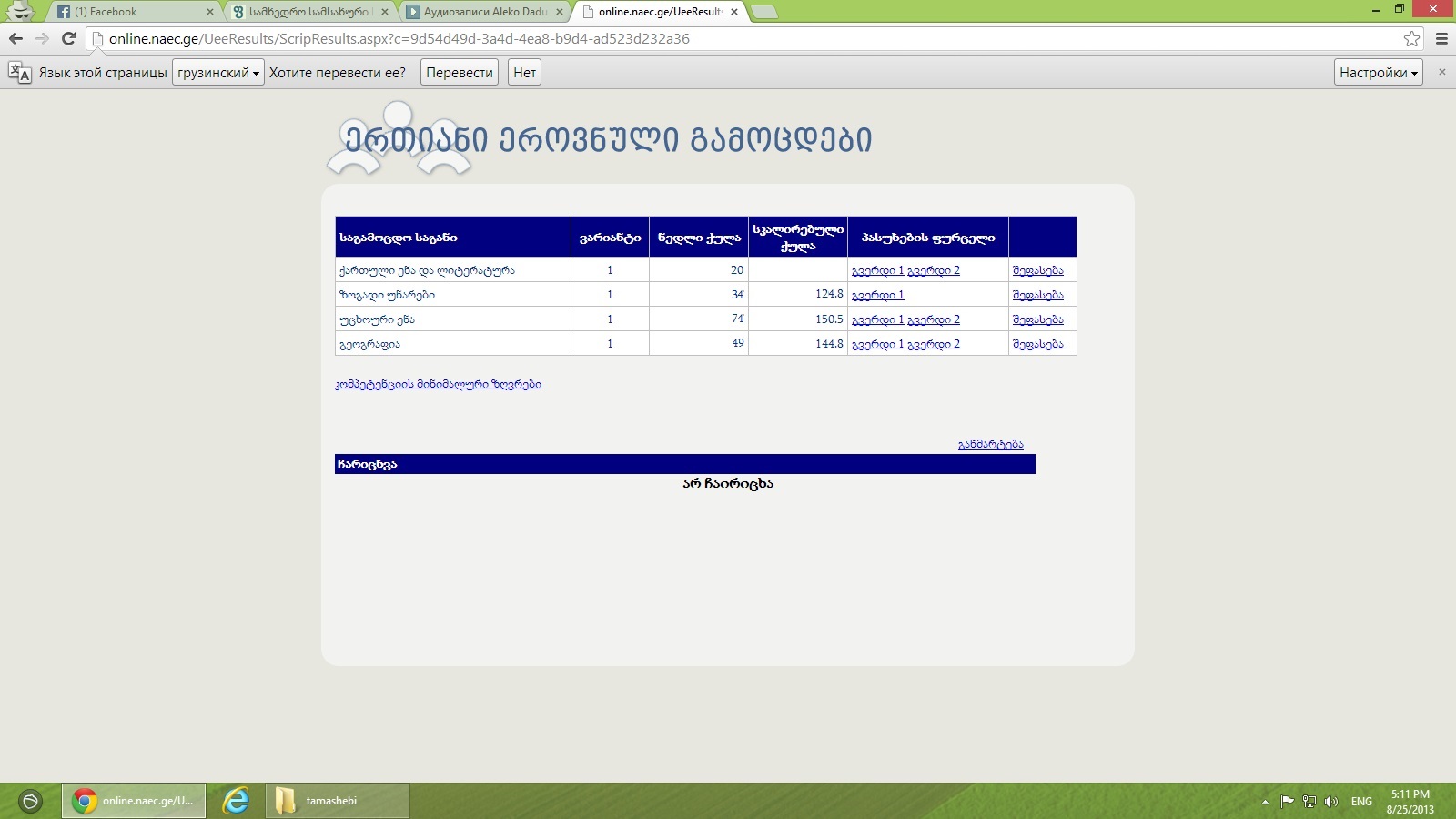Screen dimensions: 1456x819
Task: Click the ნედლი ქულა column header
Action: [x=699, y=238]
